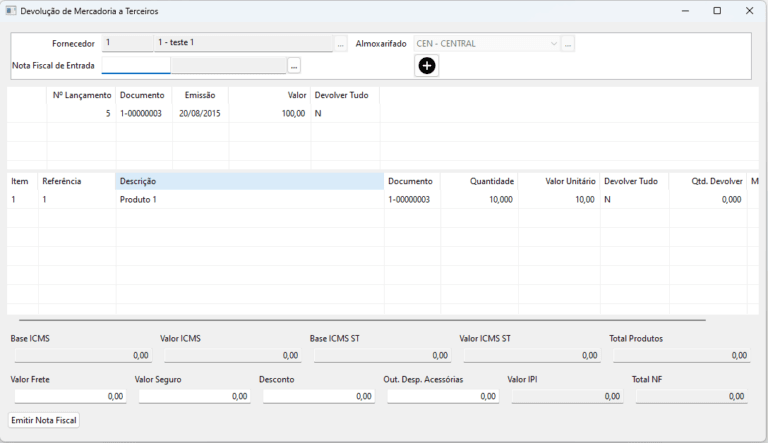Click the Fornecedor name field '1 - teste 1'
Image resolution: width=768 pixels, height=443 pixels.
coord(243,43)
